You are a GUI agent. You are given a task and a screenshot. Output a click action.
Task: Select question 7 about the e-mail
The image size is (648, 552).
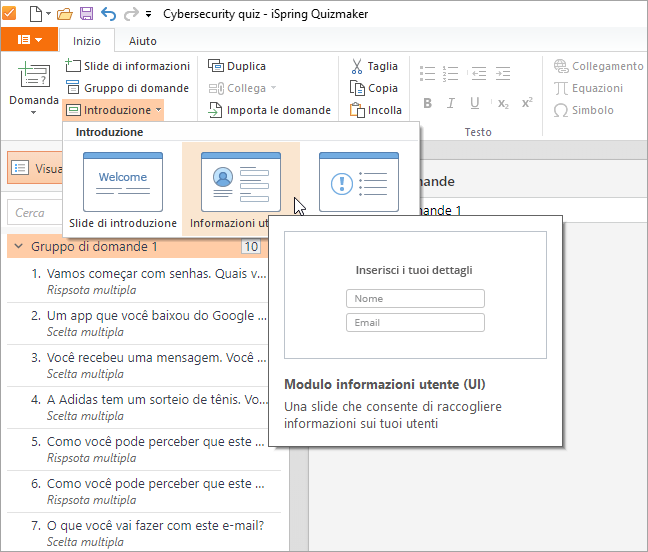pos(155,533)
